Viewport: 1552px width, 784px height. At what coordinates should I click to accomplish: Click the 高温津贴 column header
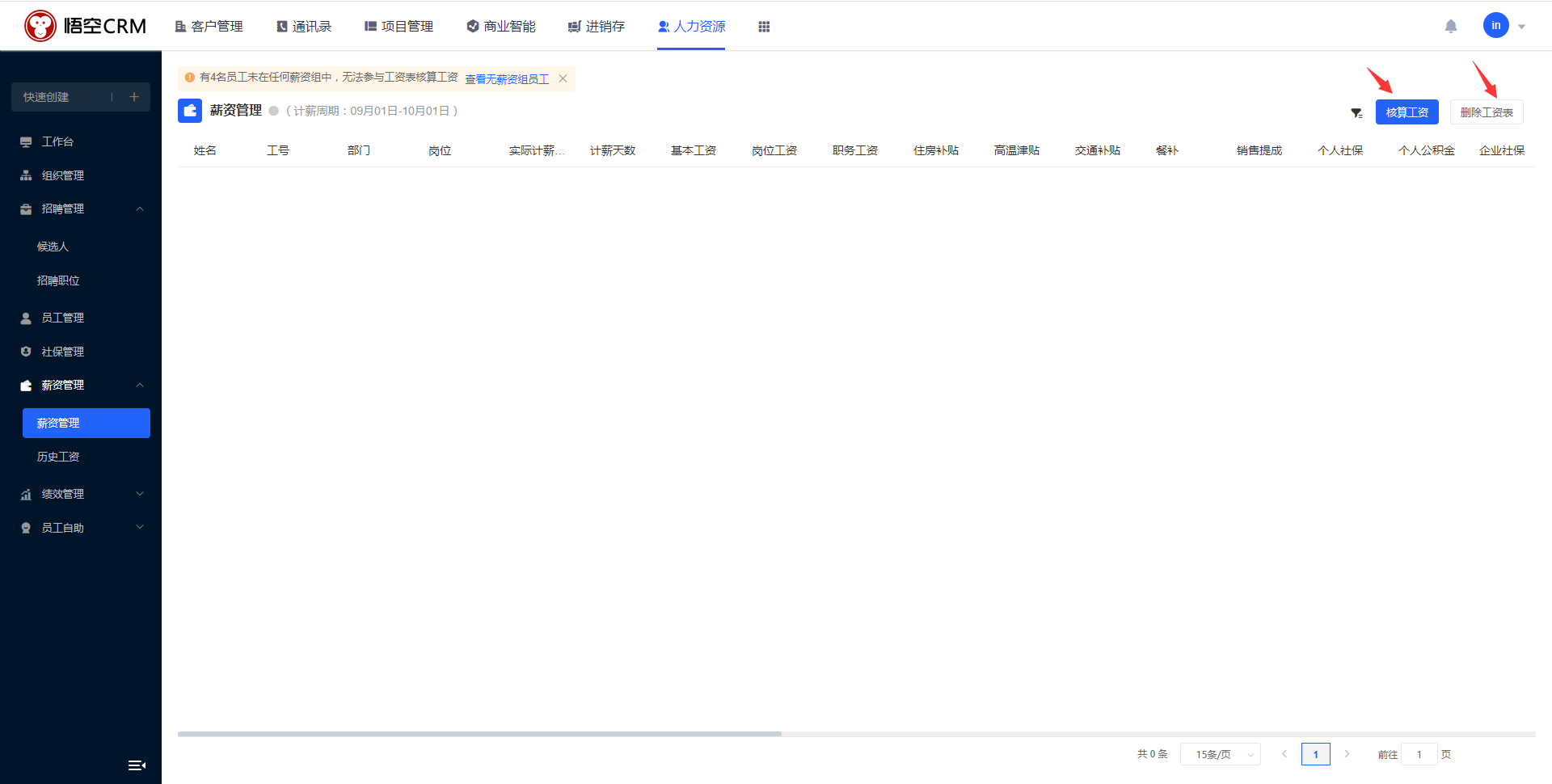tap(1017, 150)
